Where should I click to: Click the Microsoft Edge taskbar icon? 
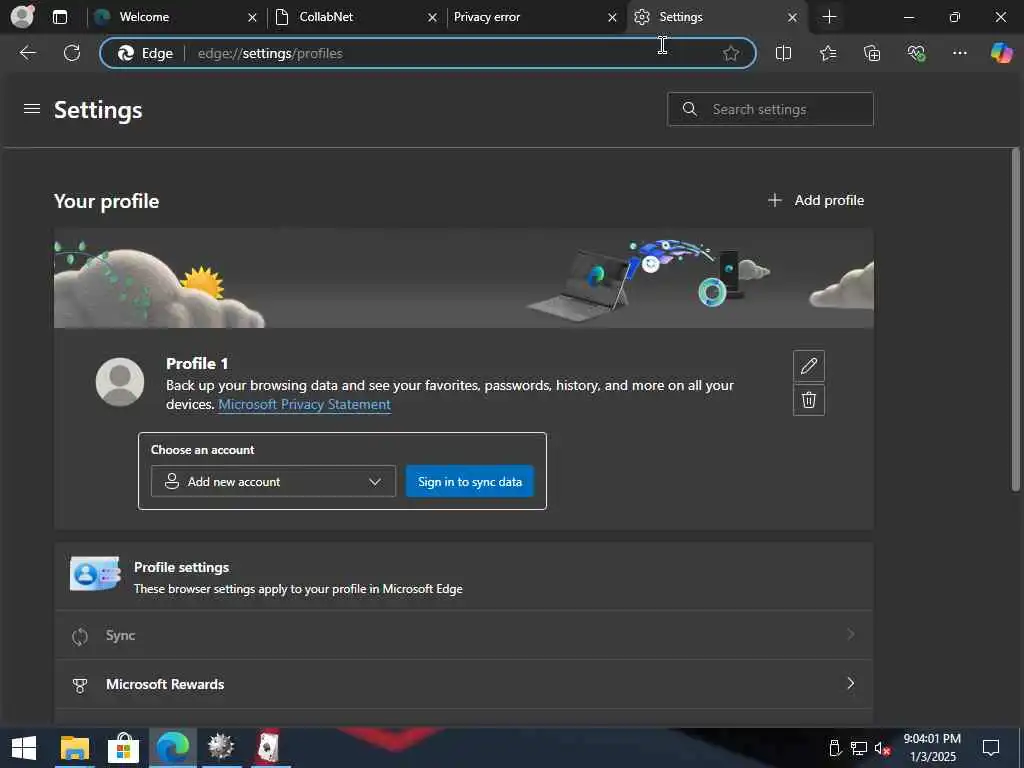(x=172, y=748)
